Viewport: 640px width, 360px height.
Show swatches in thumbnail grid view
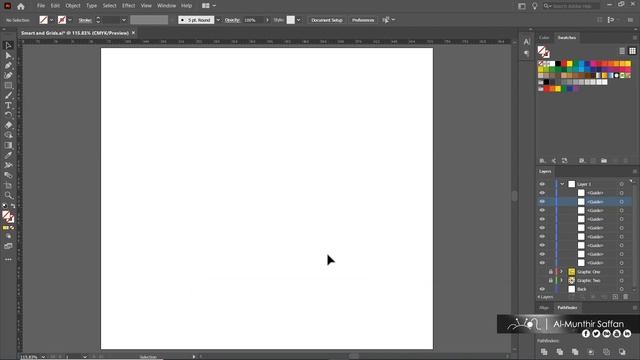632,51
